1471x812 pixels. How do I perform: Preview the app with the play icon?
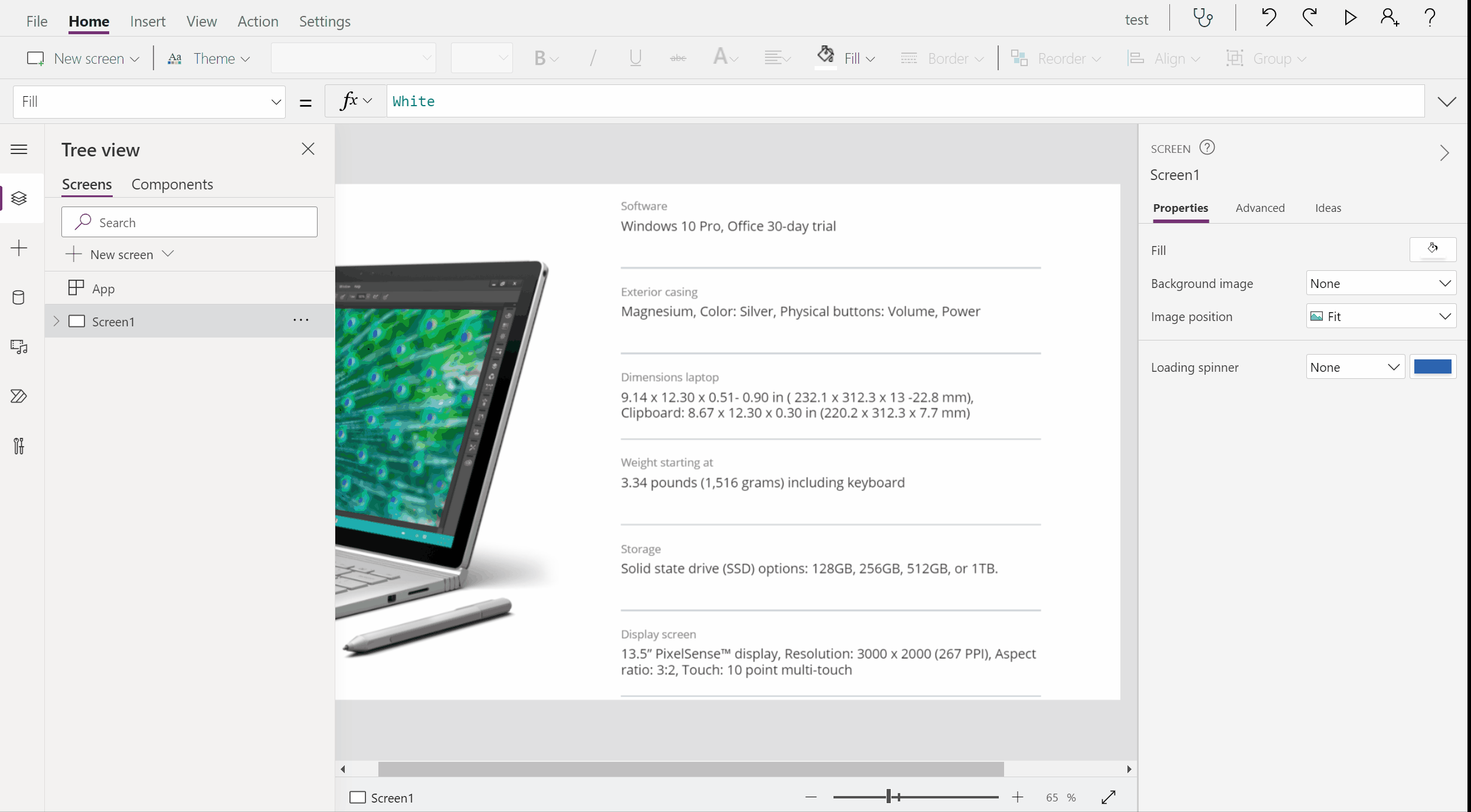coord(1349,18)
